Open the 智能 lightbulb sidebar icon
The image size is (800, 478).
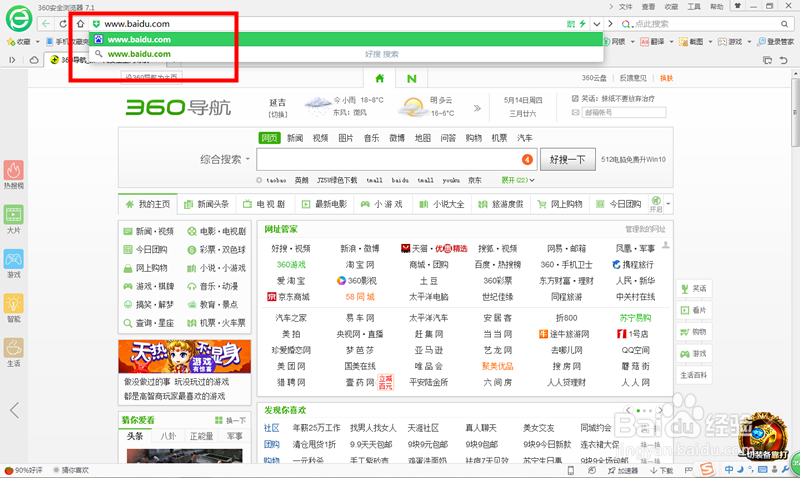[14, 308]
